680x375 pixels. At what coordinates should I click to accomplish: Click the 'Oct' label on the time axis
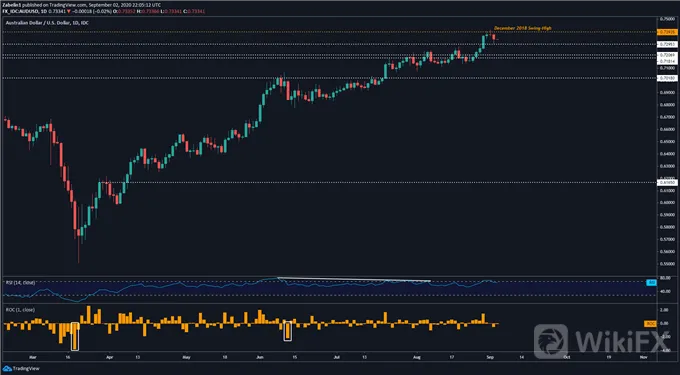(x=567, y=358)
